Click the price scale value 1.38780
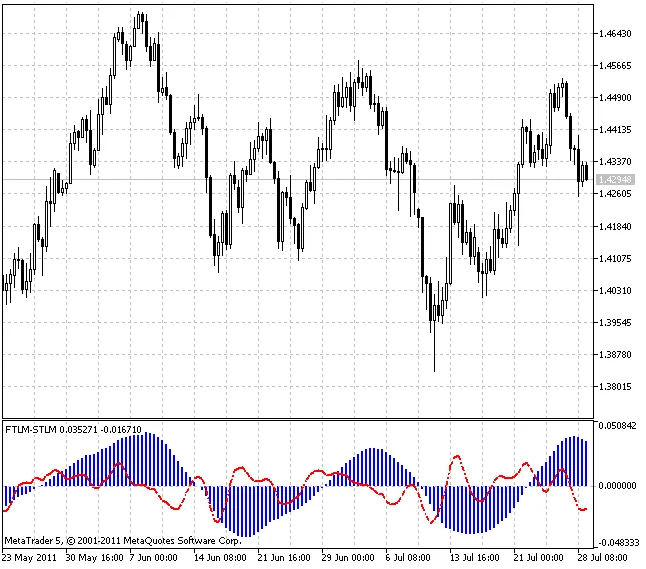Image resolution: width=646 pixels, height=569 pixels. click(615, 355)
